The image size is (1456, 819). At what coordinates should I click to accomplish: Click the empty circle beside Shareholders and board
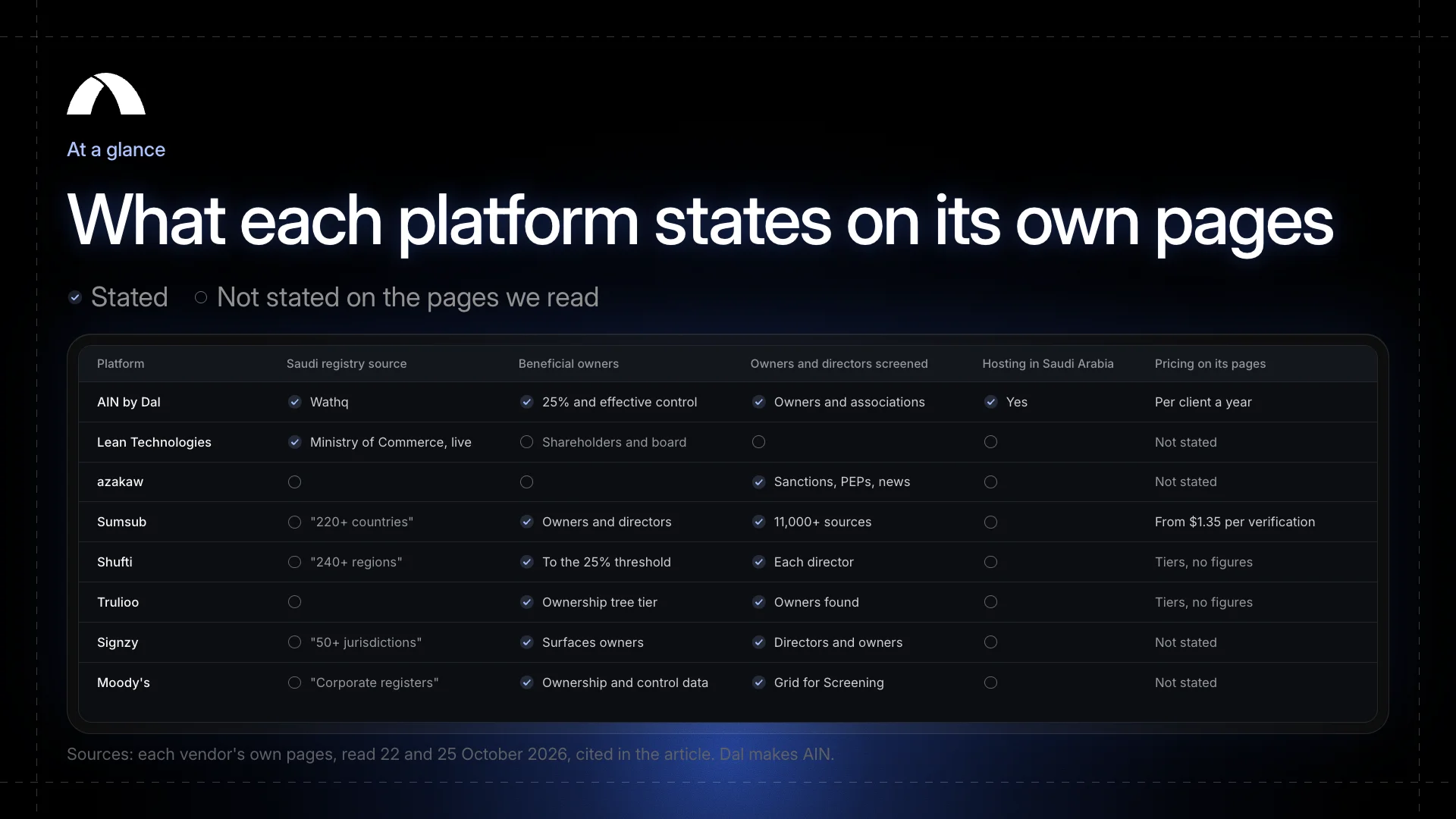click(x=527, y=442)
